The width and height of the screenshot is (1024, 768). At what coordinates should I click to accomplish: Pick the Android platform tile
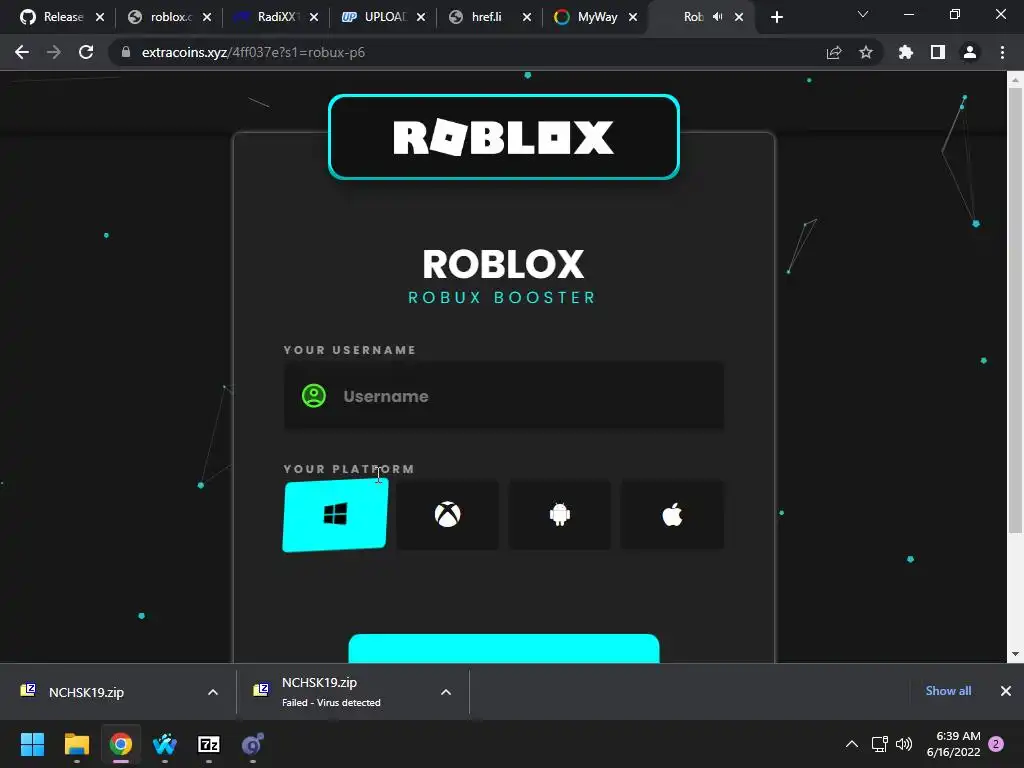[x=560, y=515]
